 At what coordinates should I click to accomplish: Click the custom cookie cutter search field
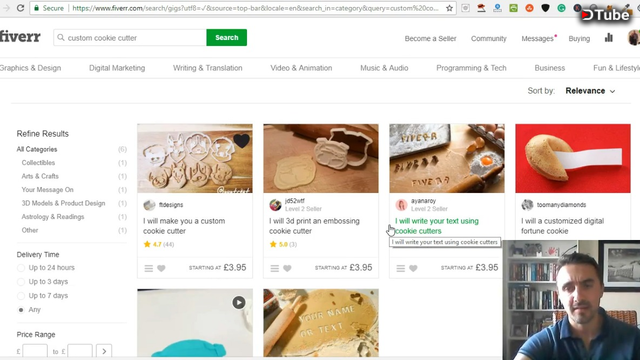click(130, 38)
